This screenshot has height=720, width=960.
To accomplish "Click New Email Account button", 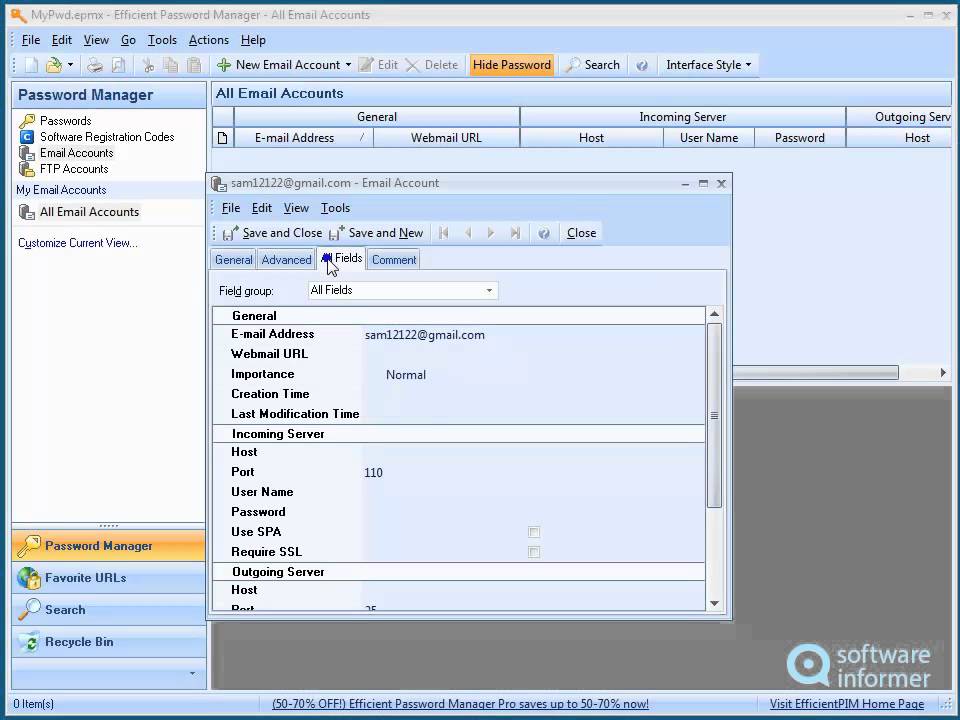I will coord(279,65).
